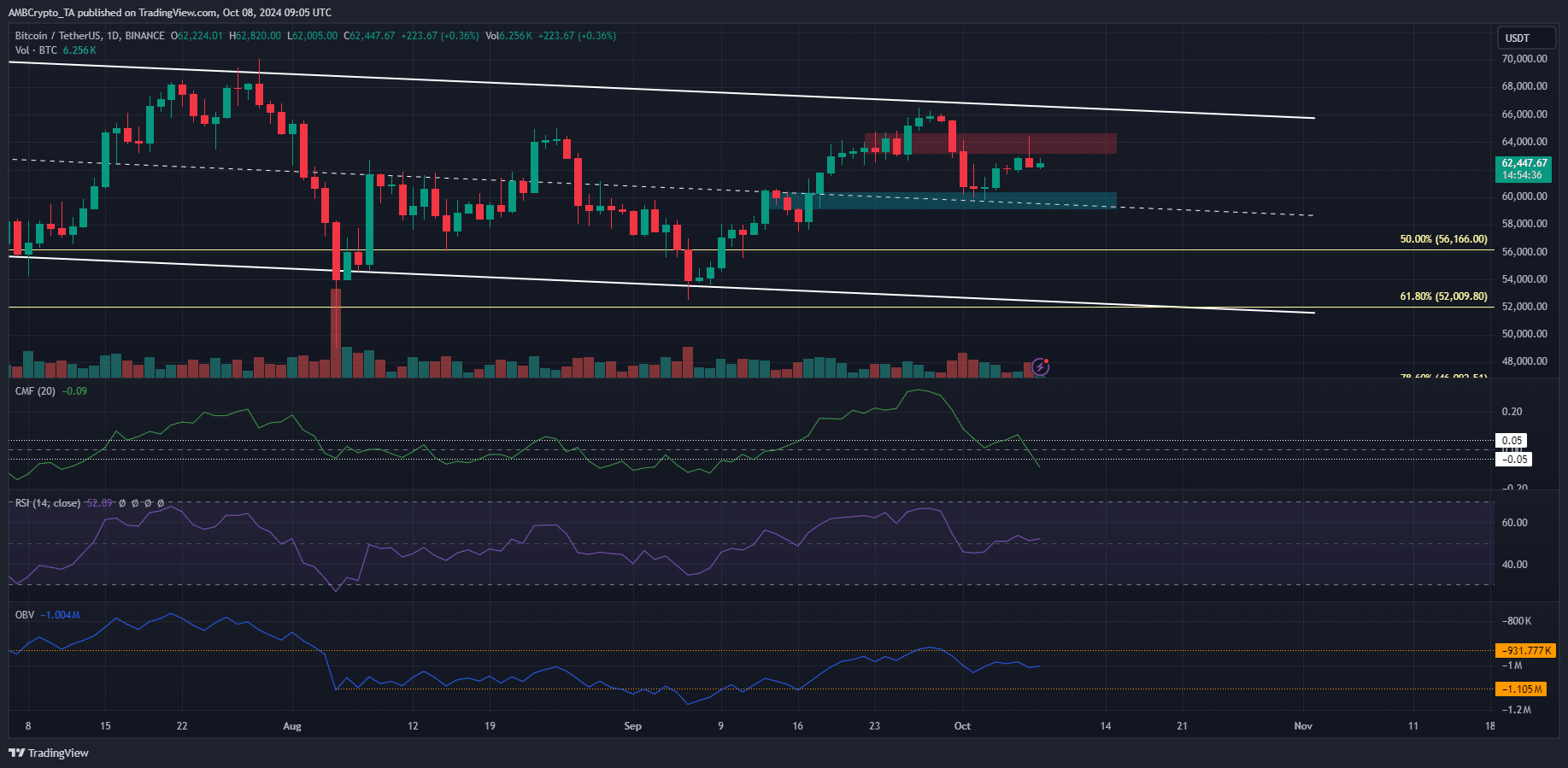
Task: Click the TradingView logo
Action: click(49, 753)
